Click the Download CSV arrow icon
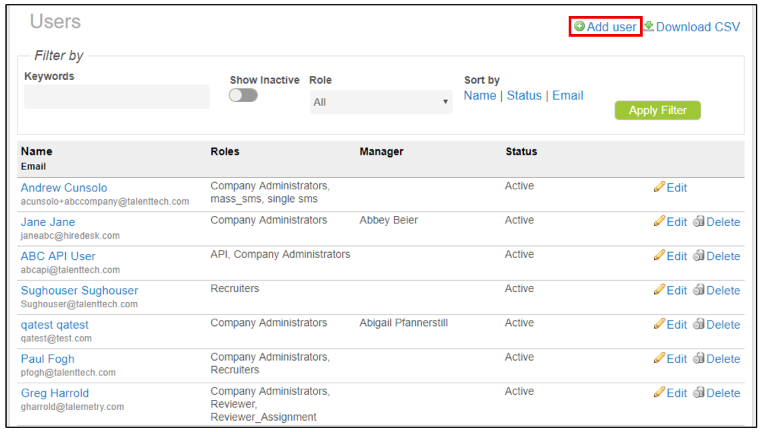Viewport: 762px width, 432px height. pos(649,26)
